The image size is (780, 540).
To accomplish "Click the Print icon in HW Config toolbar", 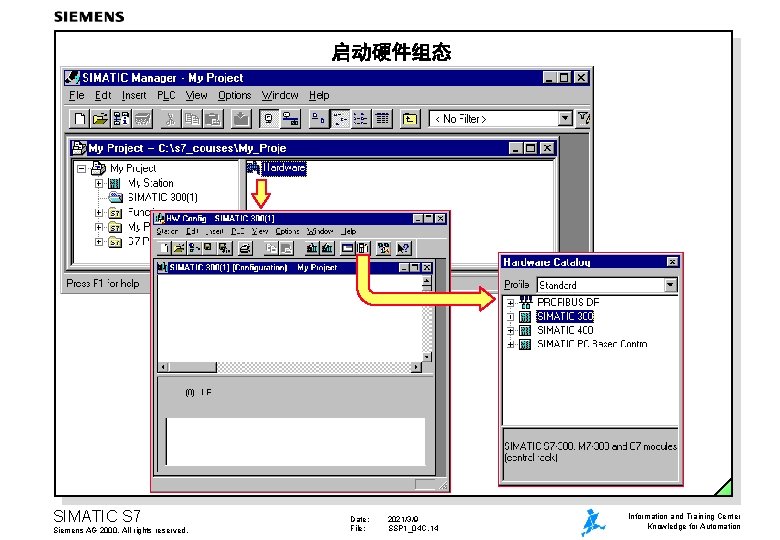I will tap(245, 248).
